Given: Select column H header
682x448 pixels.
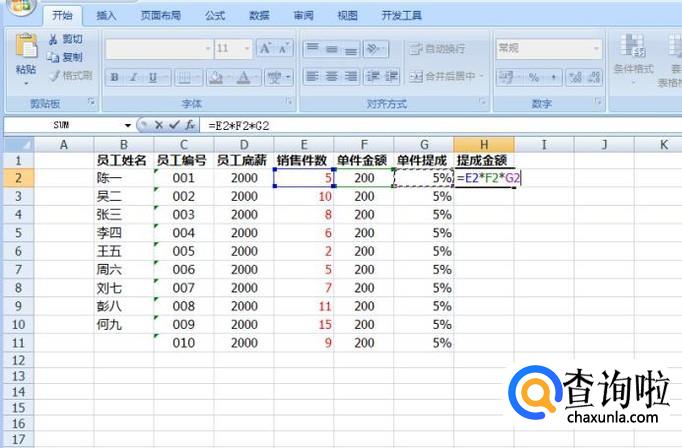Looking at the screenshot, I should click(484, 144).
